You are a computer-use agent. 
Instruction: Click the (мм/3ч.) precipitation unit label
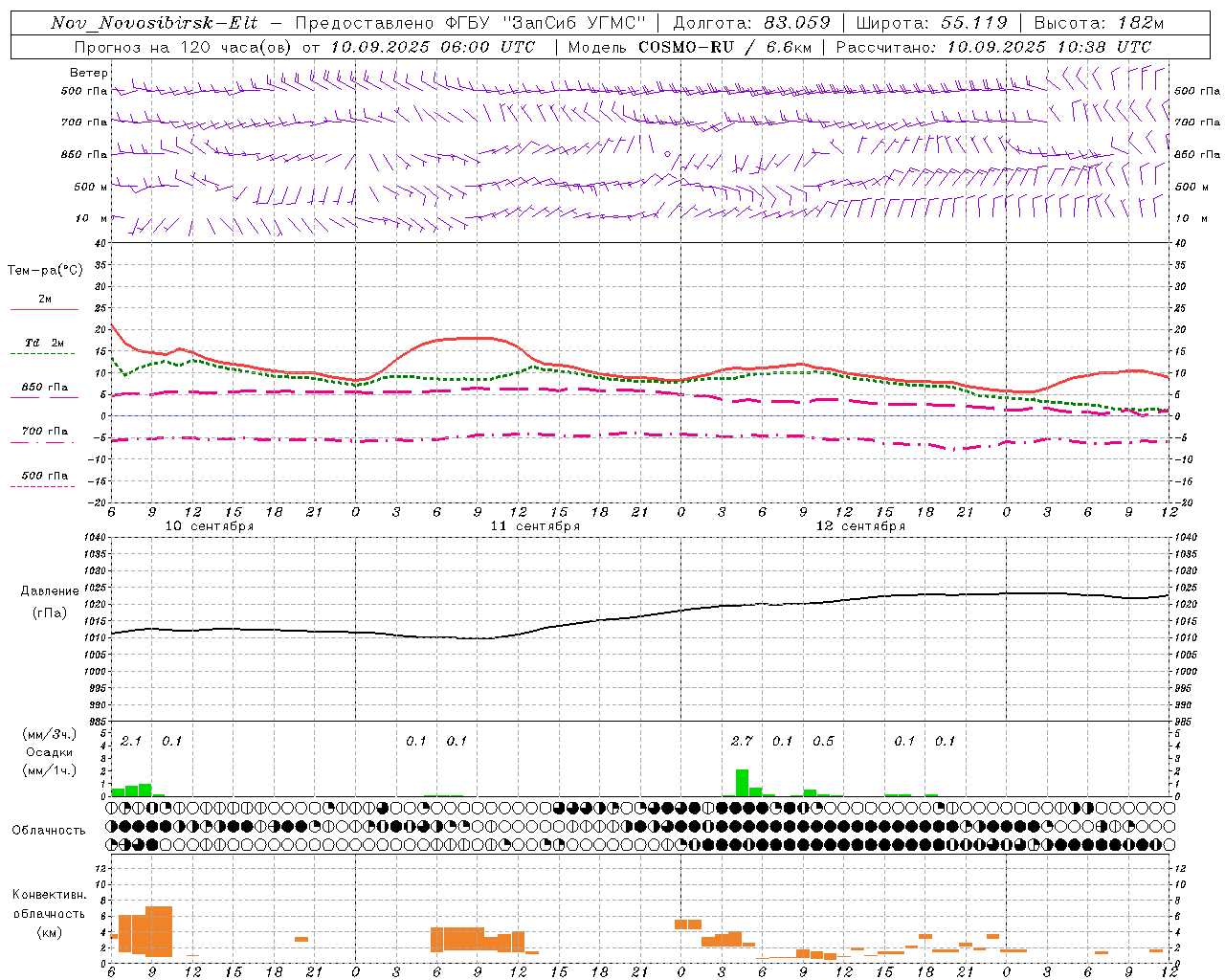tap(49, 735)
